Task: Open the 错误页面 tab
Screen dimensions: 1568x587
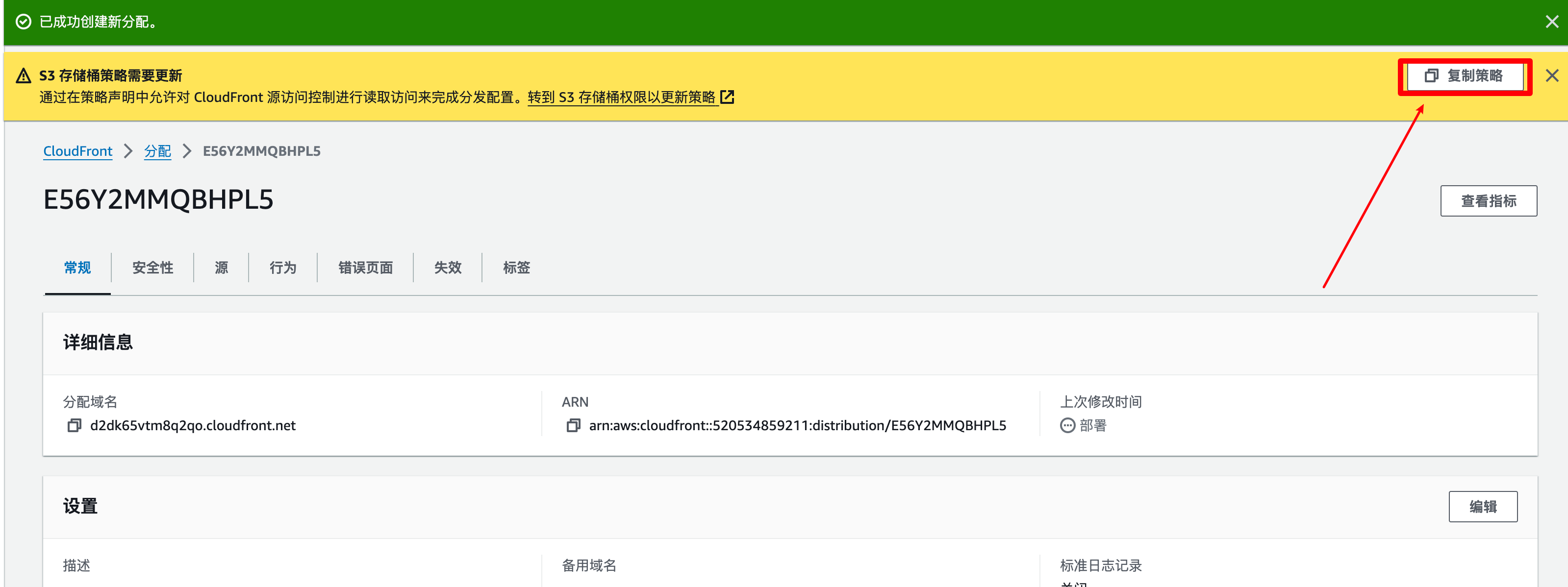Action: pyautogui.click(x=365, y=268)
